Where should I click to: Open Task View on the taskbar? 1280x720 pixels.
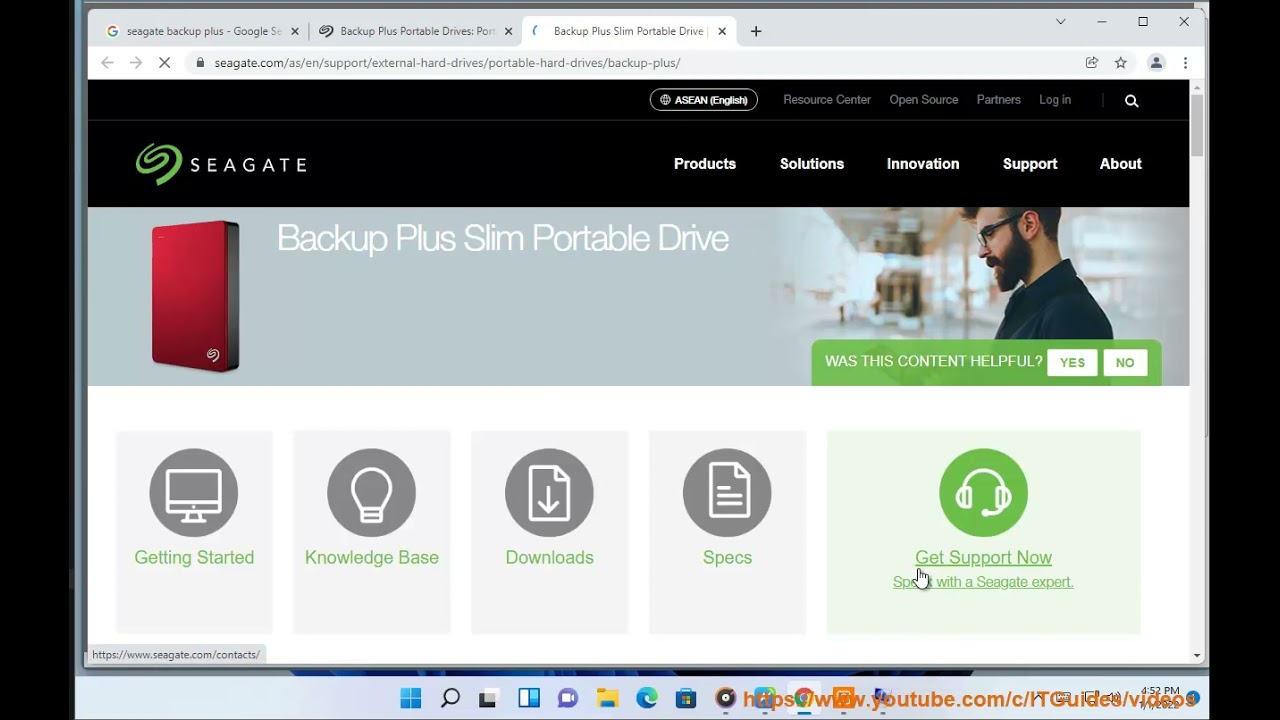tap(489, 698)
